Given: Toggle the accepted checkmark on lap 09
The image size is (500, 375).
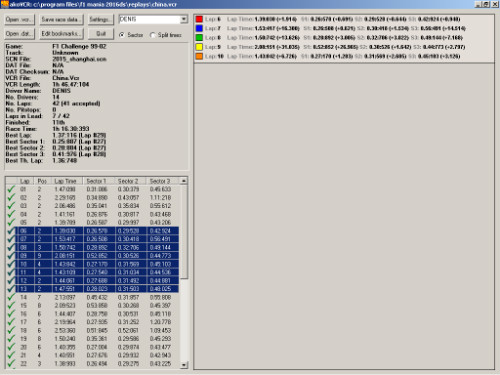Looking at the screenshot, I should [x=11, y=256].
